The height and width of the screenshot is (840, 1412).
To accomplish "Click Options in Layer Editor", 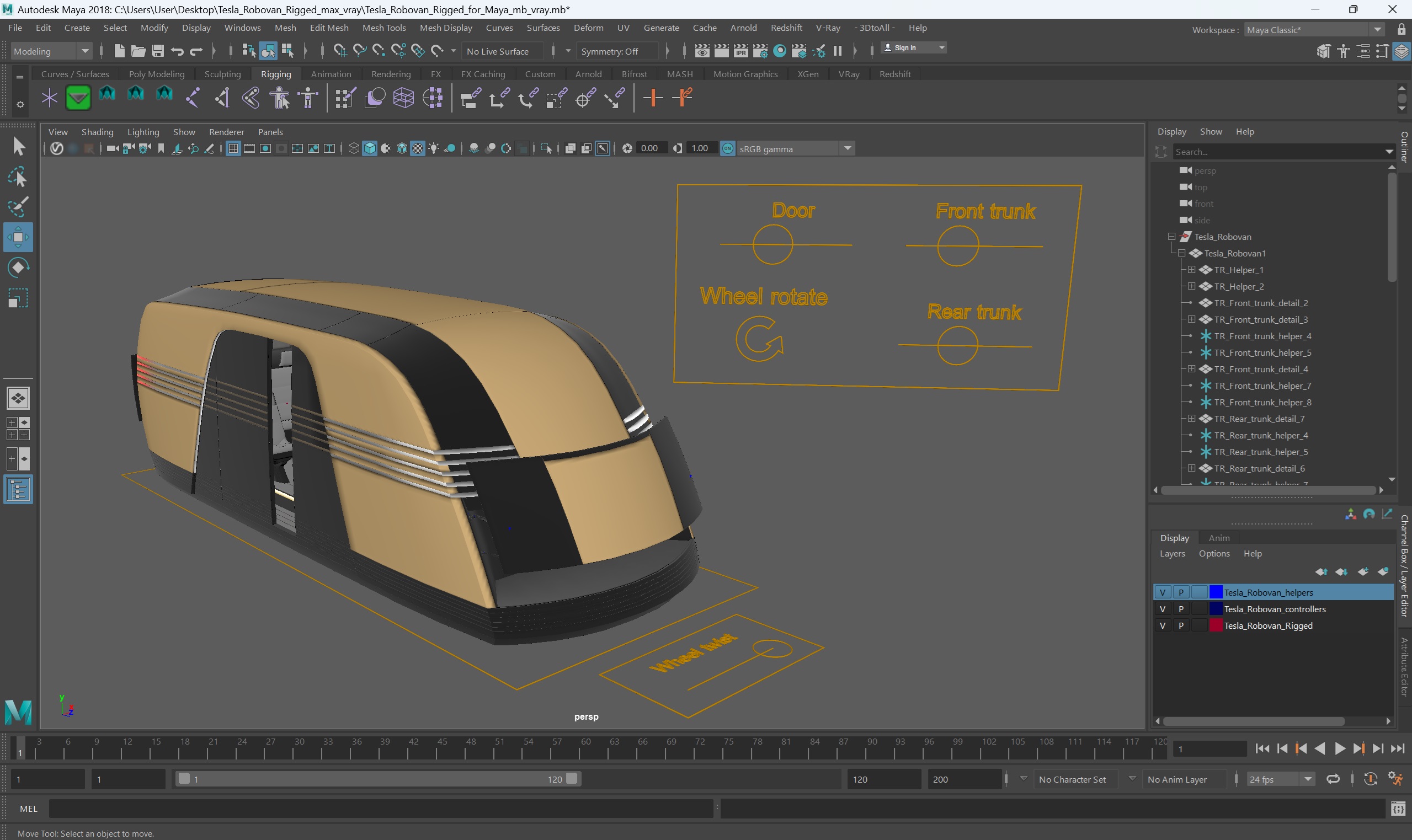I will pyautogui.click(x=1214, y=554).
